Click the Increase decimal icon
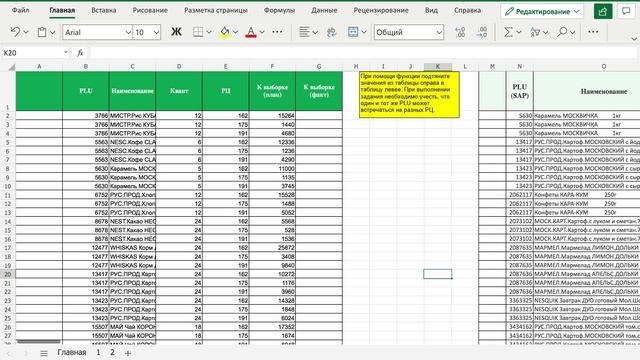 (x=460, y=32)
